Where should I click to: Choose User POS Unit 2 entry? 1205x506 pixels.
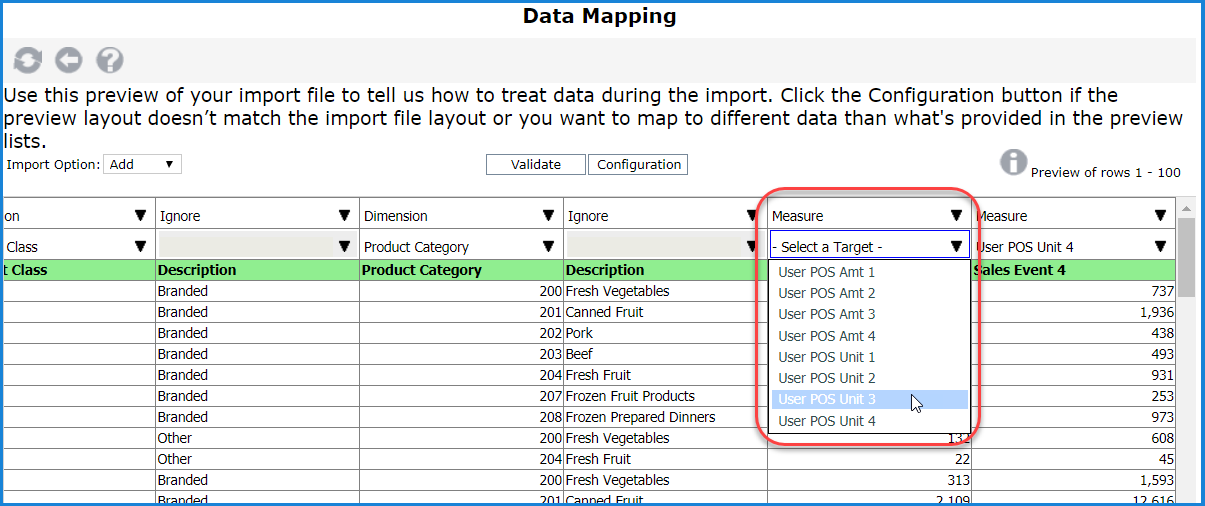826,378
